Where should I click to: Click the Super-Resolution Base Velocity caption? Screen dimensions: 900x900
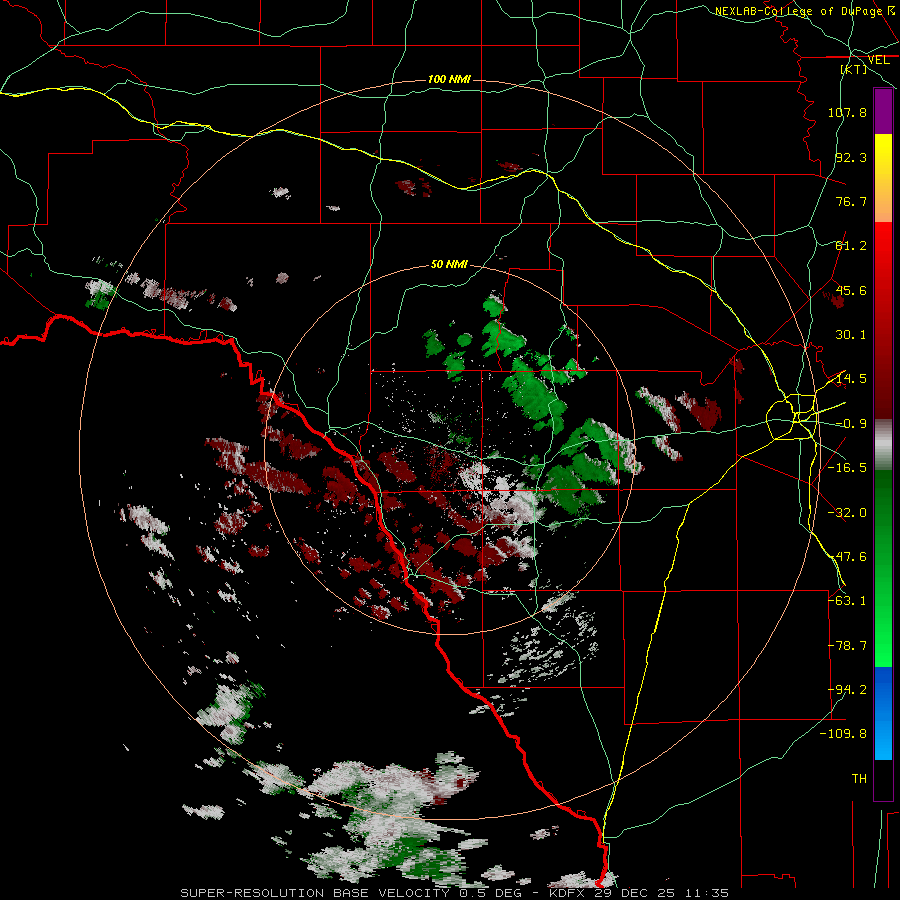(455, 893)
